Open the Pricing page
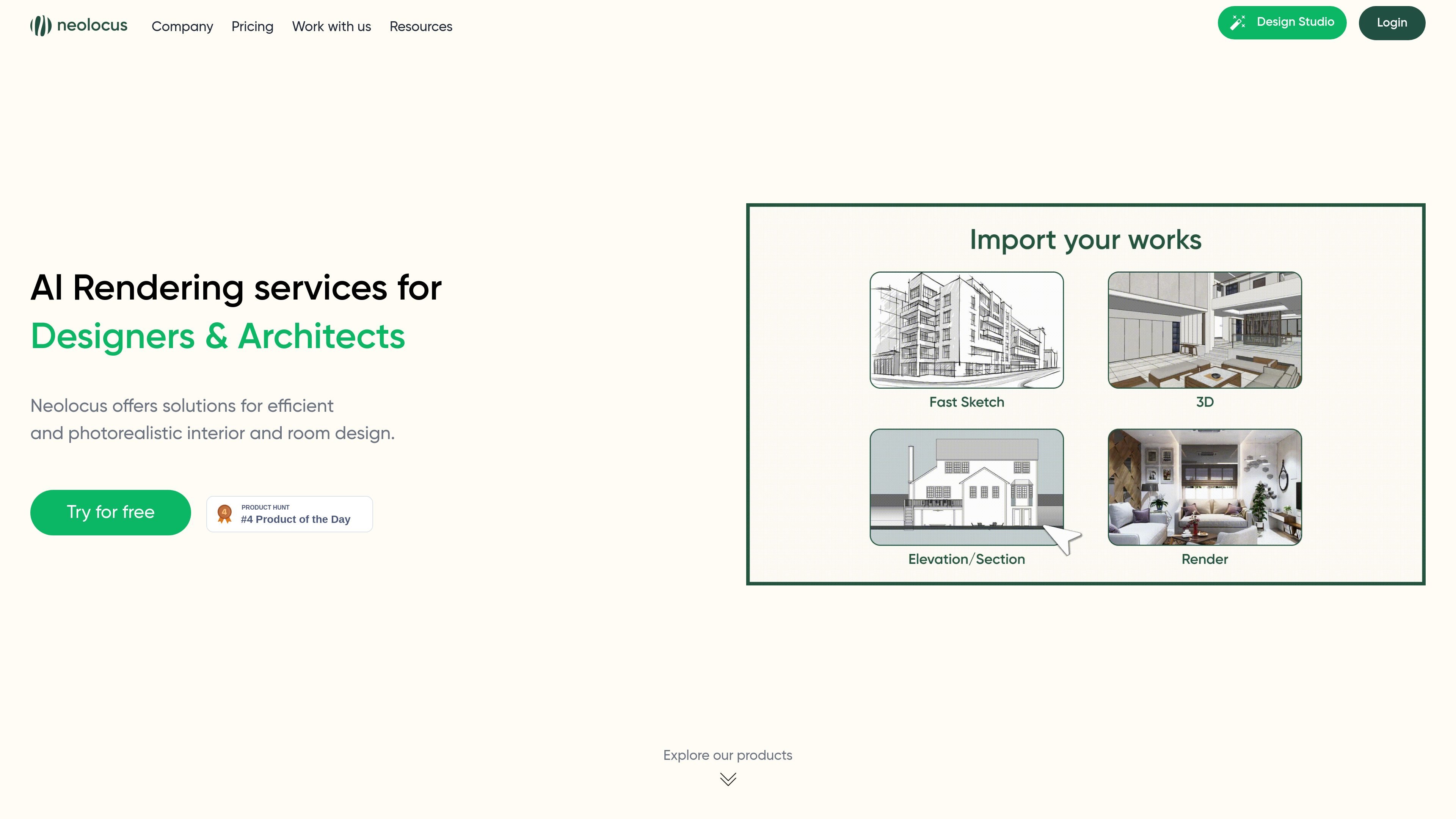The width and height of the screenshot is (1456, 819). 252,27
